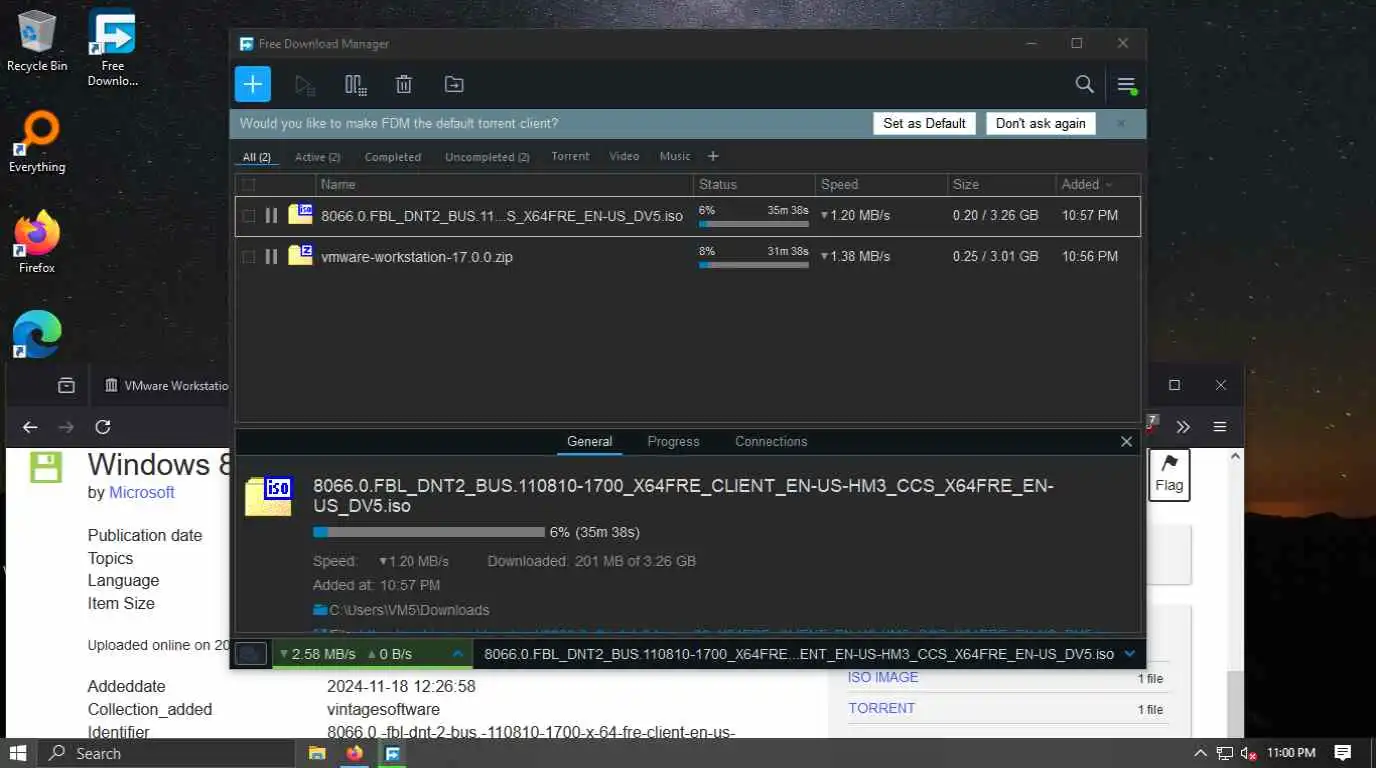Screen dimensions: 1376x768
Task: Click the Windows Start button
Action: point(18,753)
